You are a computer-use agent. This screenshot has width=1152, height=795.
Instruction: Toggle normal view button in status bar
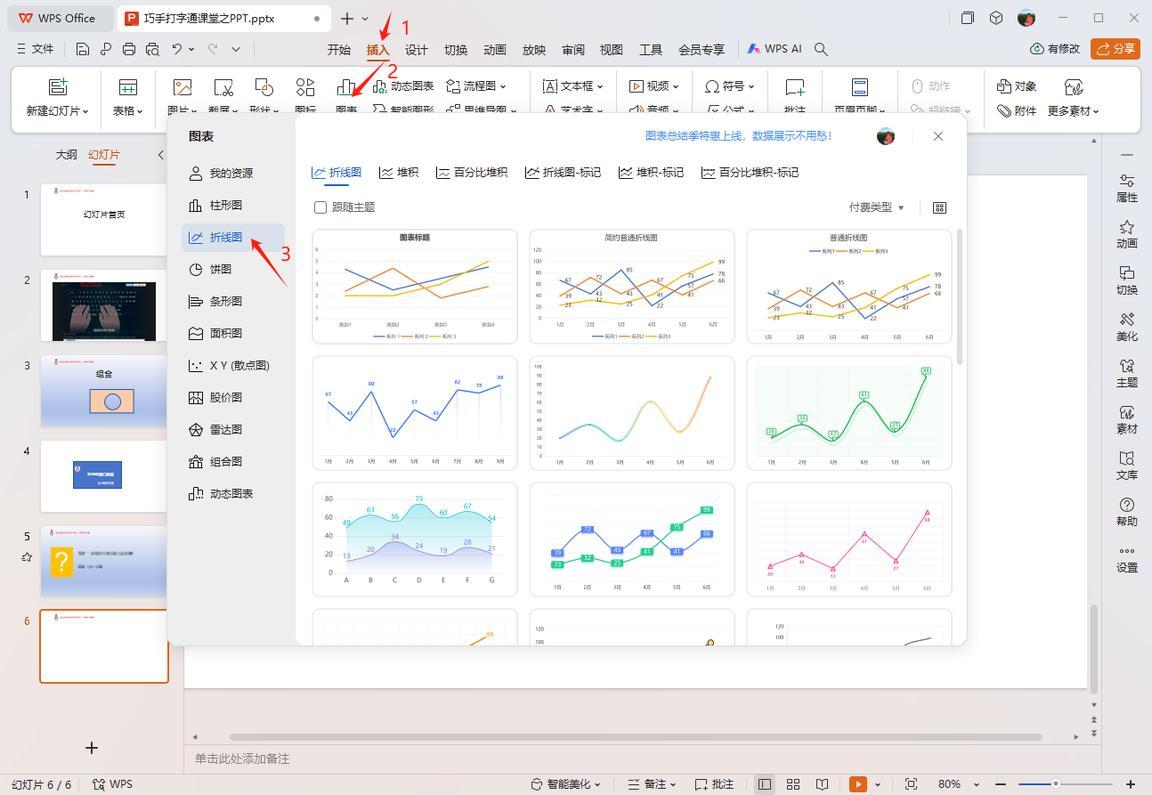764,784
